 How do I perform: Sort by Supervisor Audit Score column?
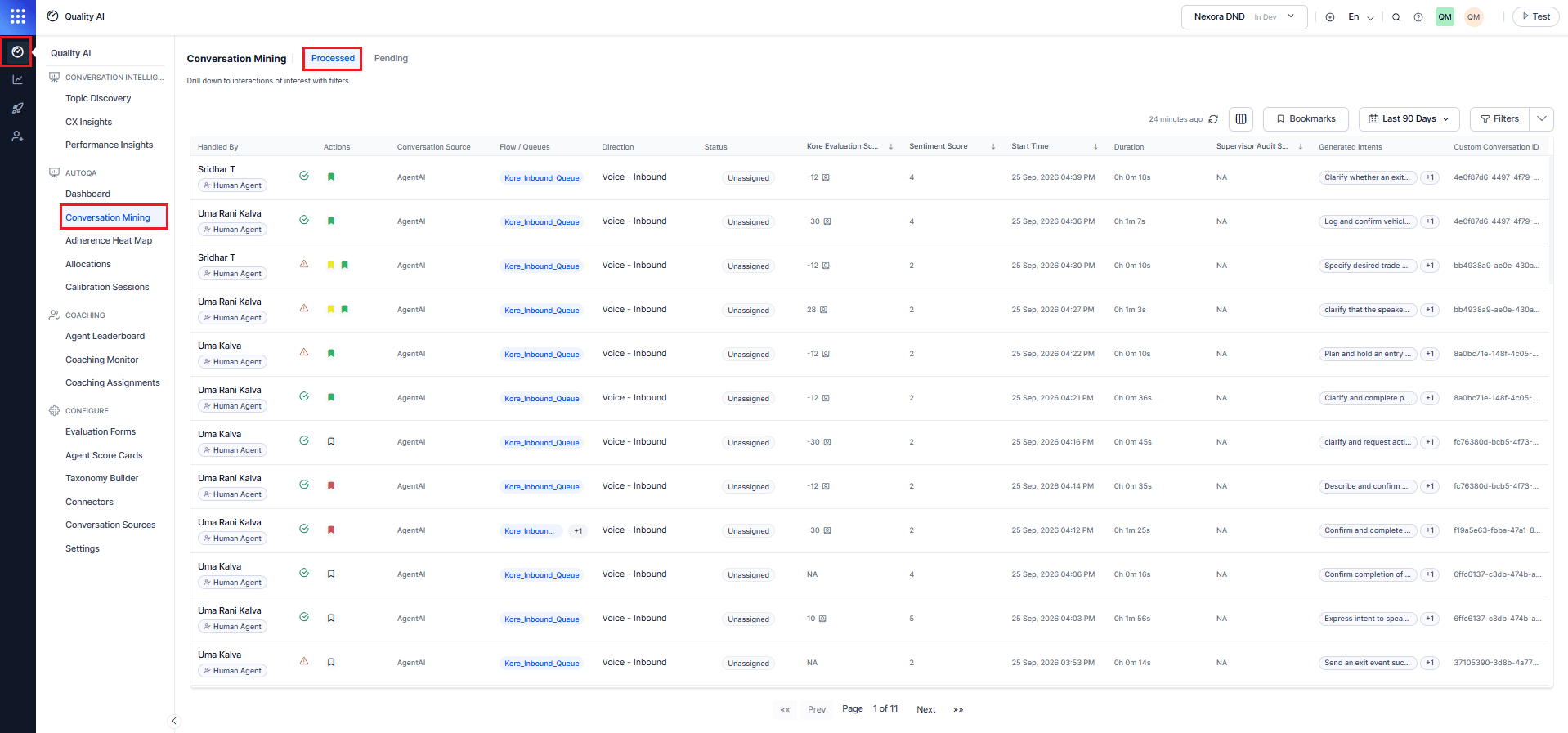coord(1301,147)
